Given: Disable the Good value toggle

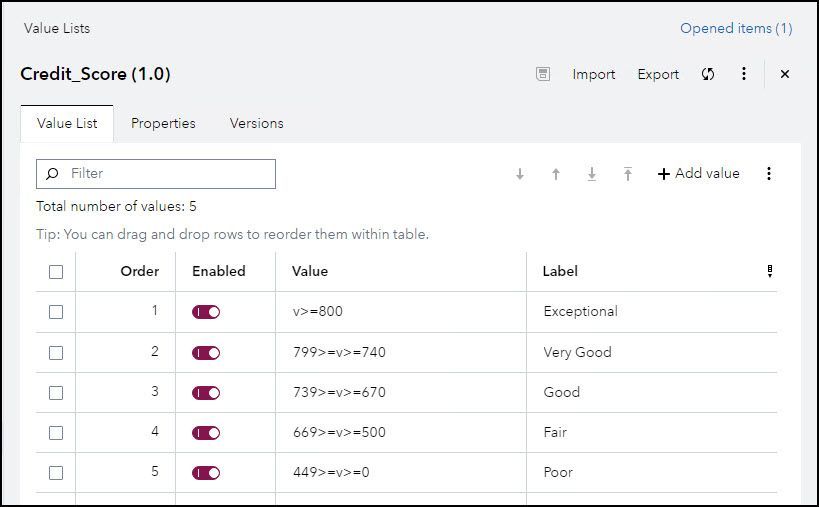Looking at the screenshot, I should pos(206,393).
